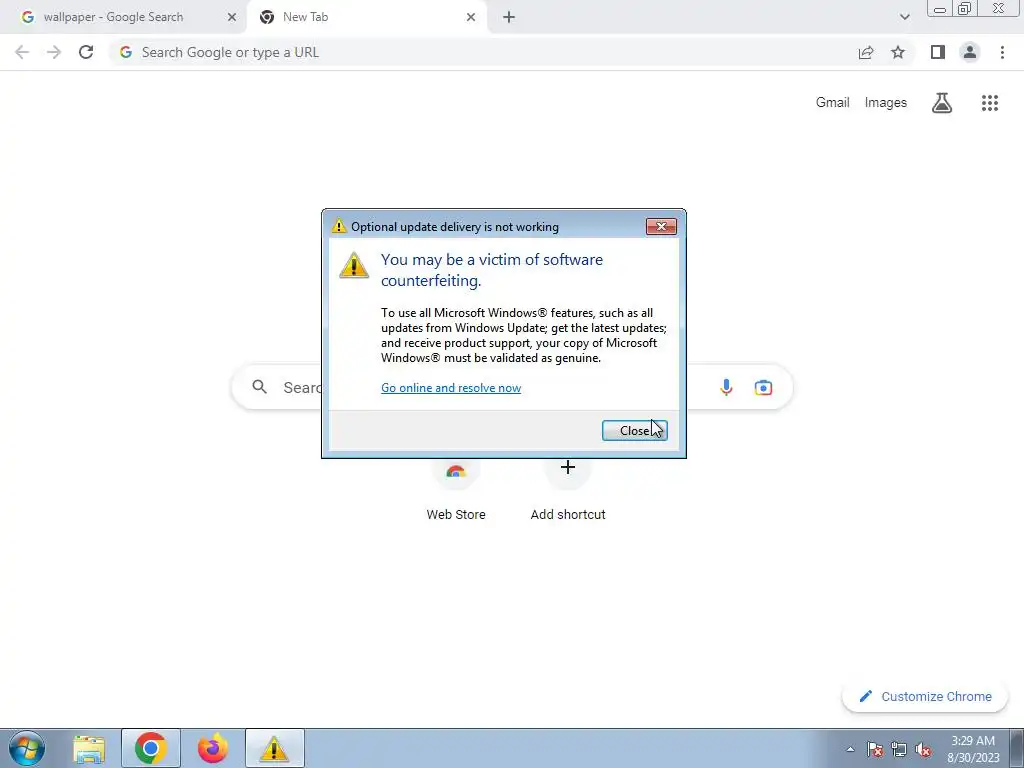Click the Chrome taskbar icon
The width and height of the screenshot is (1024, 768).
pyautogui.click(x=151, y=748)
